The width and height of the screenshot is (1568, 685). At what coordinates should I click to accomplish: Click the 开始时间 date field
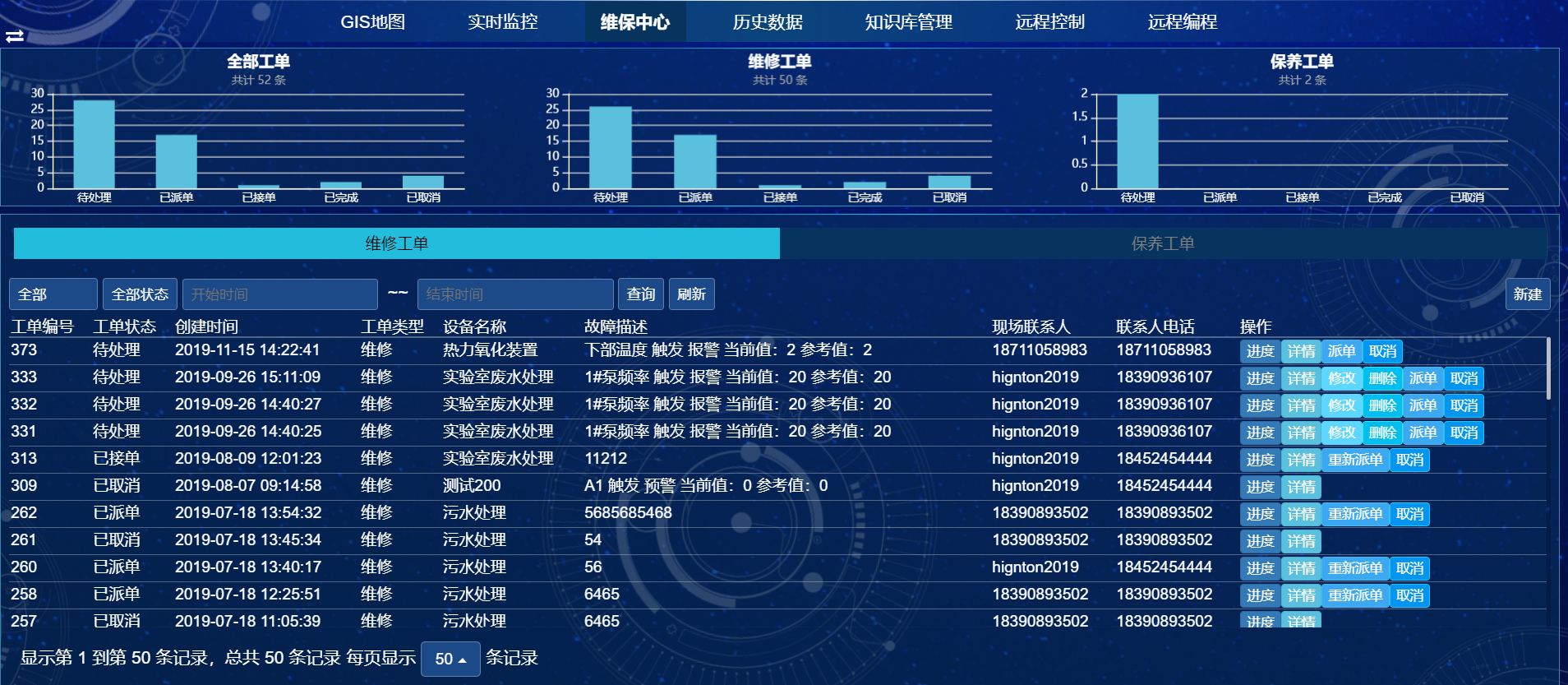(280, 294)
